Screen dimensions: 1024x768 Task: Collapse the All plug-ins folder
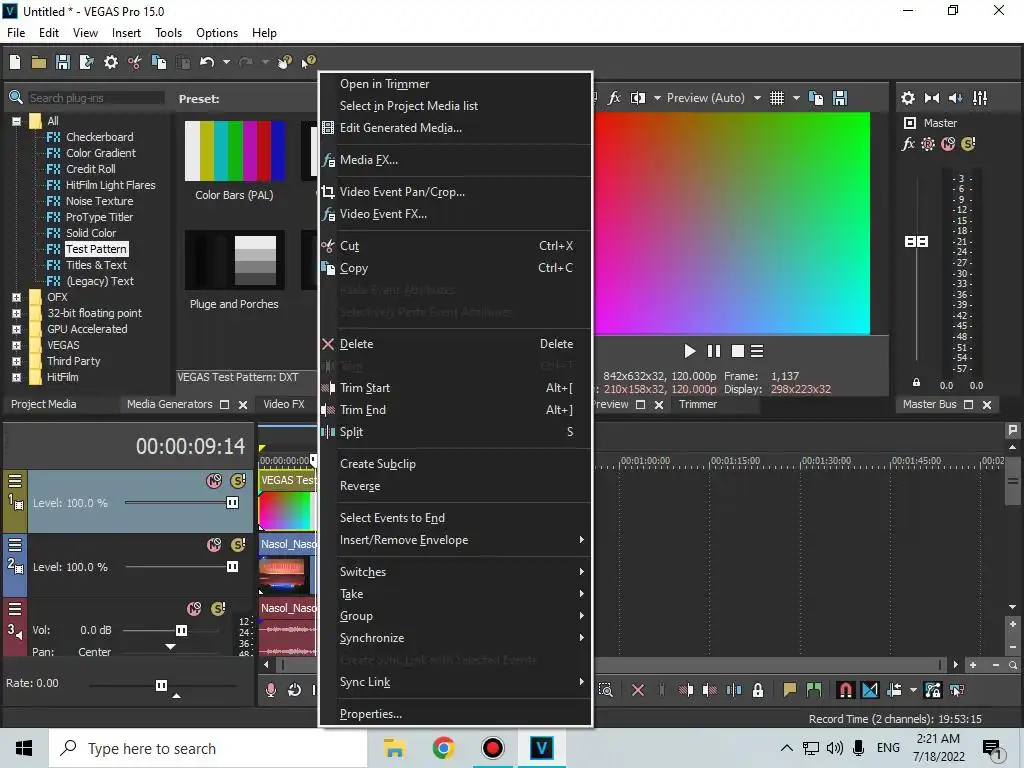coord(16,121)
